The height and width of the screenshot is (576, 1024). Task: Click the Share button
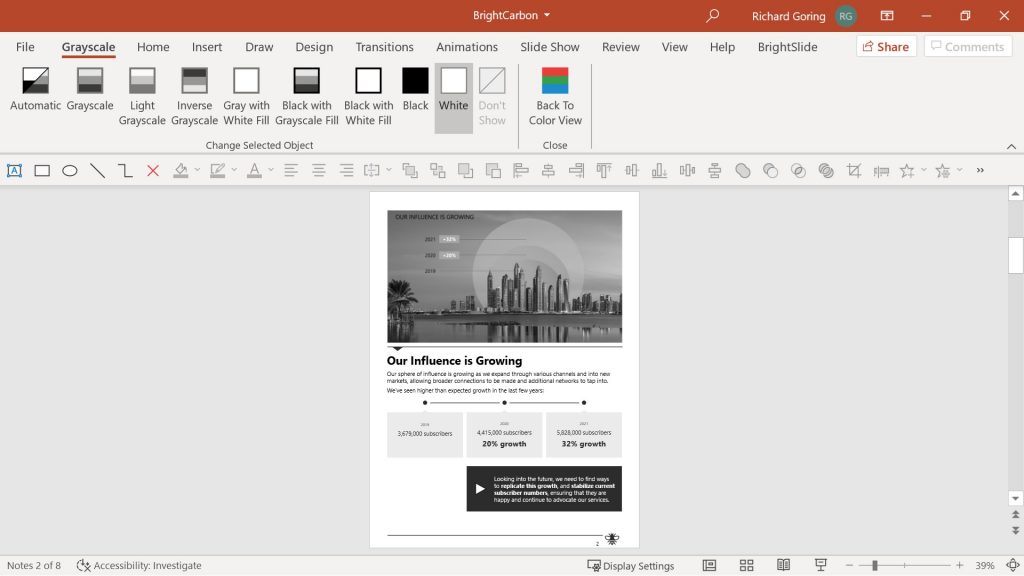click(886, 46)
